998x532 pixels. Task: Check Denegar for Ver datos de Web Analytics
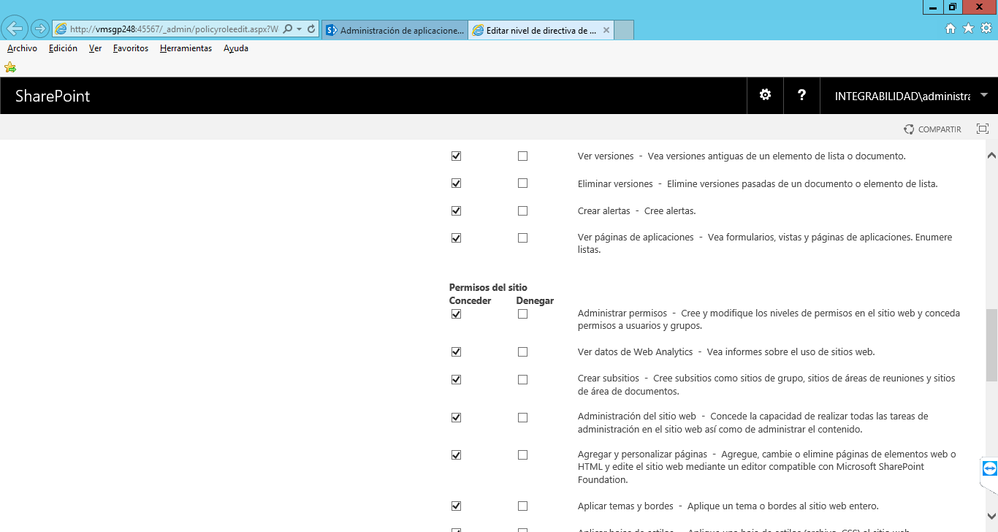pos(523,352)
